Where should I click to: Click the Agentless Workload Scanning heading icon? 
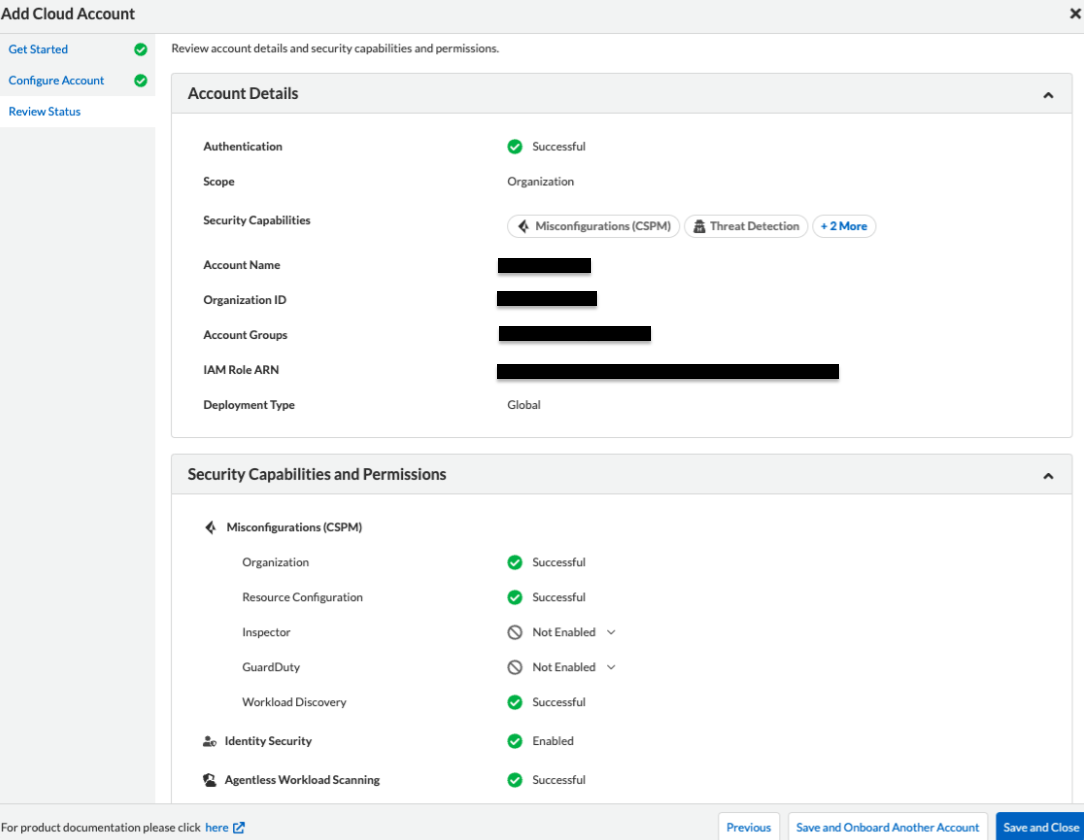tap(209, 780)
